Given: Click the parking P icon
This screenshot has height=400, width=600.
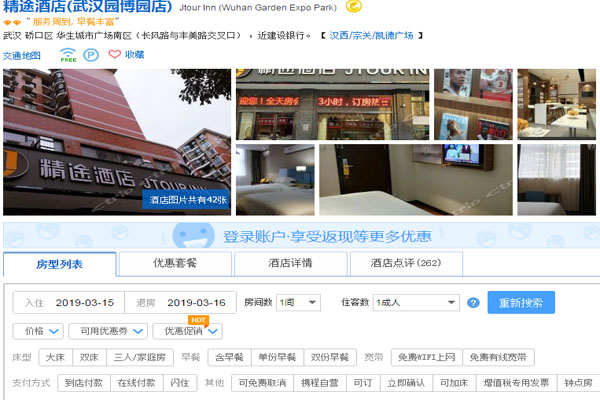Looking at the screenshot, I should point(91,55).
